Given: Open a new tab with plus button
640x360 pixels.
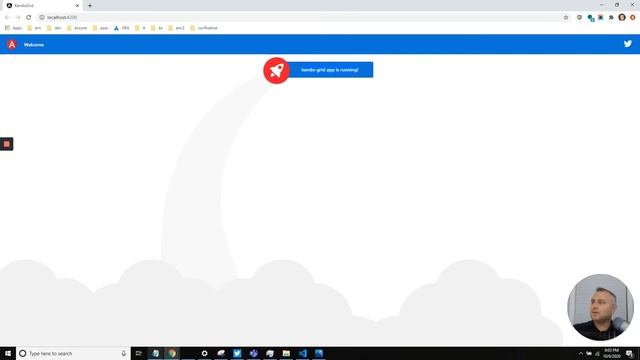Looking at the screenshot, I should pyautogui.click(x=90, y=6).
